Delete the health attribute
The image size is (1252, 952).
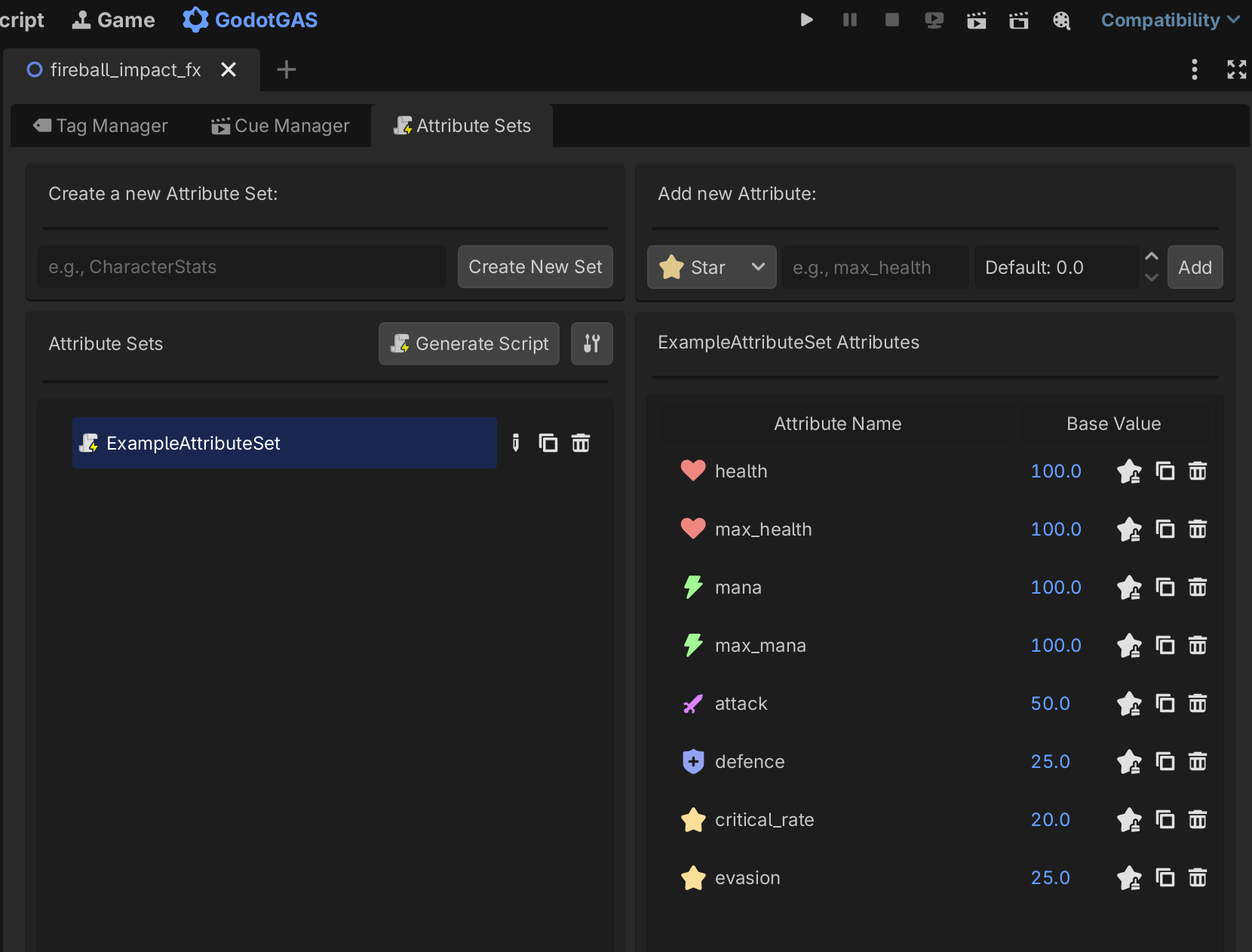1198,471
